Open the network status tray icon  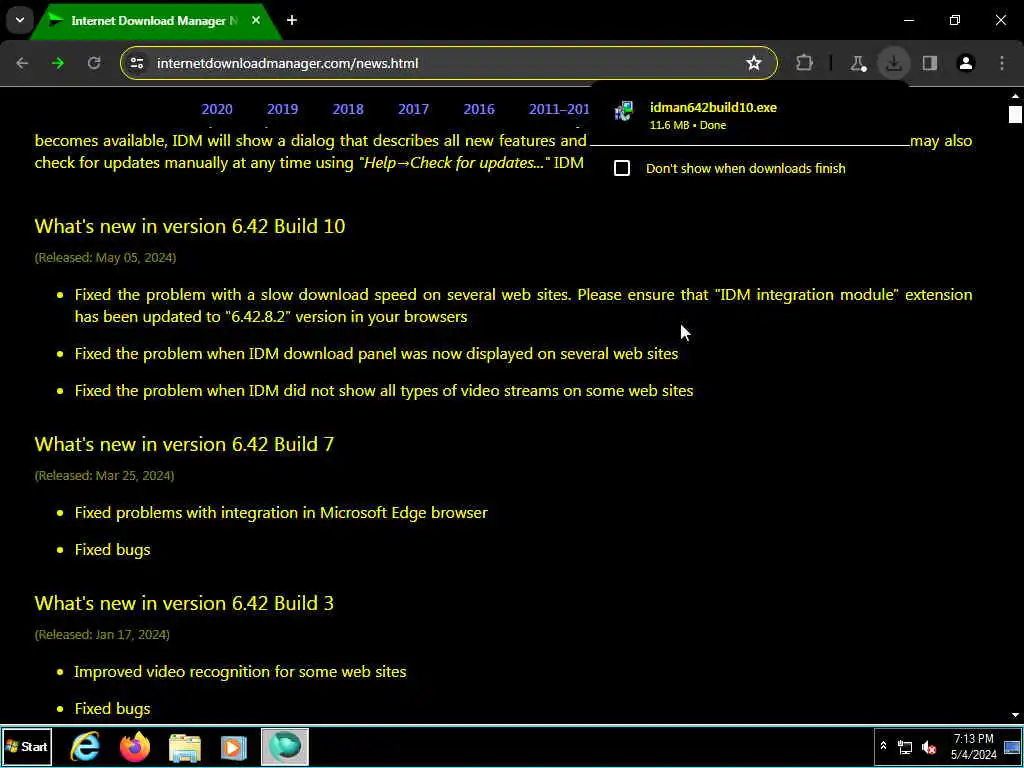[x=905, y=746]
